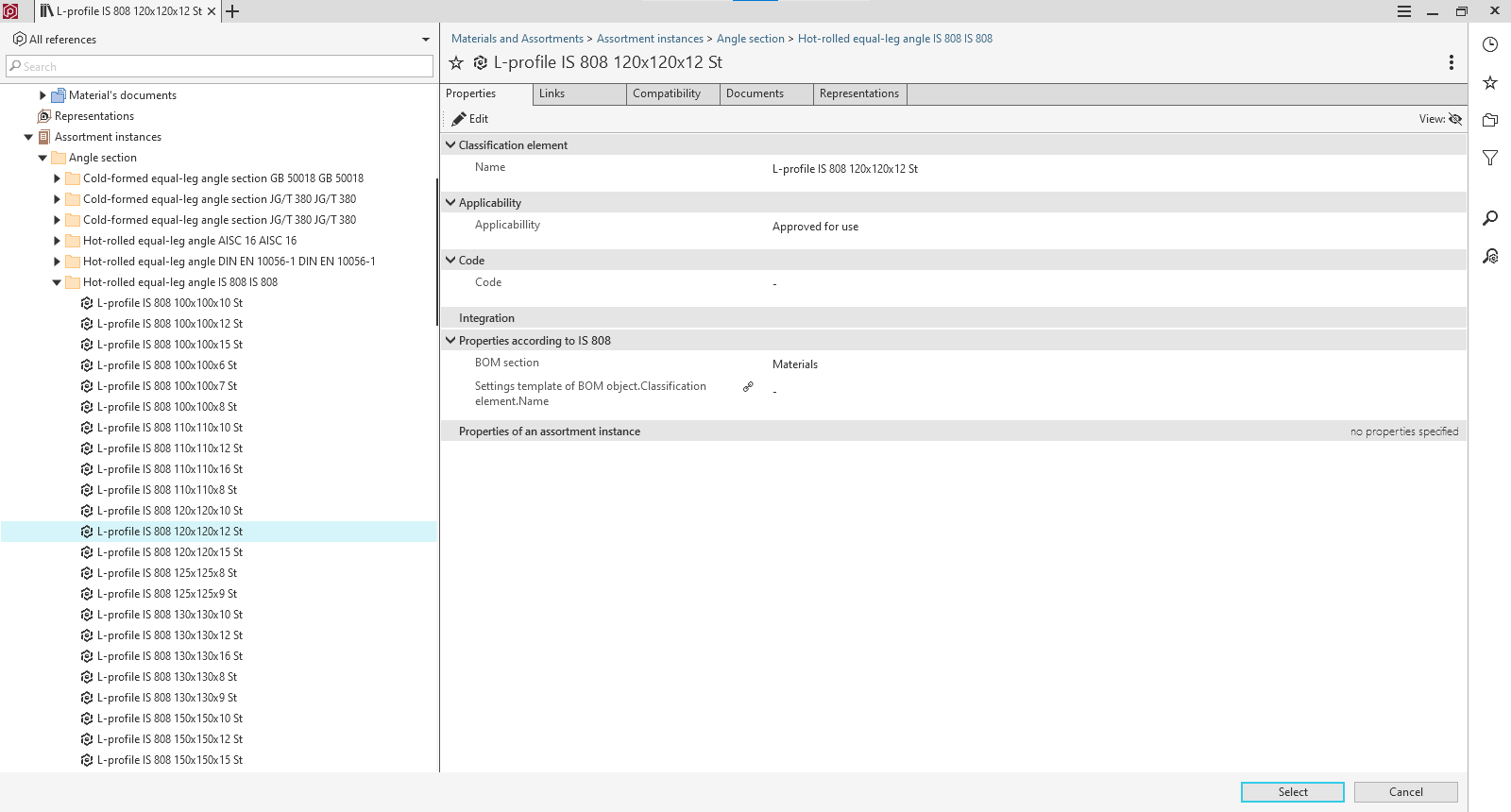This screenshot has height=812, width=1511.
Task: Click the object icon beside the title
Action: point(480,63)
